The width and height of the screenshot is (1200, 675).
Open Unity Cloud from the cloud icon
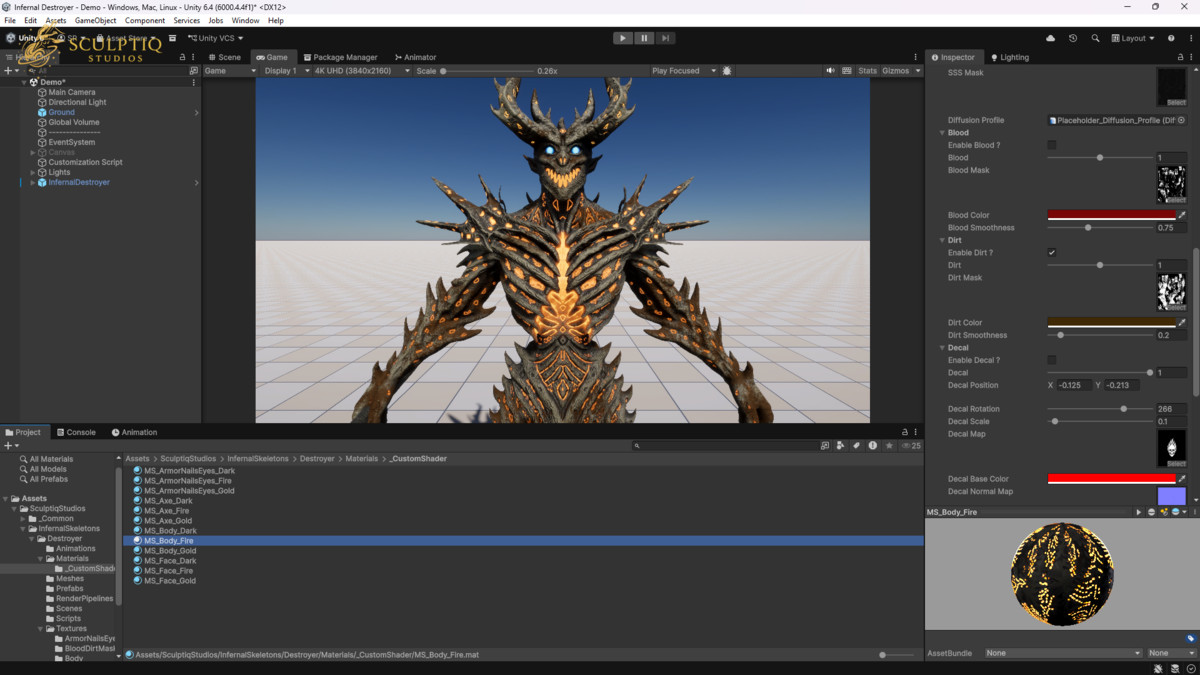1050,38
